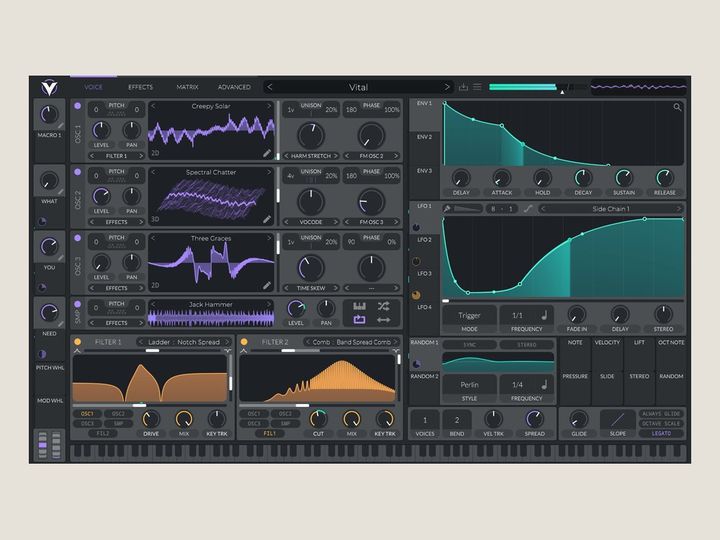Open the FM OSC 2 distortion selector
The height and width of the screenshot is (540, 720).
(x=371, y=156)
